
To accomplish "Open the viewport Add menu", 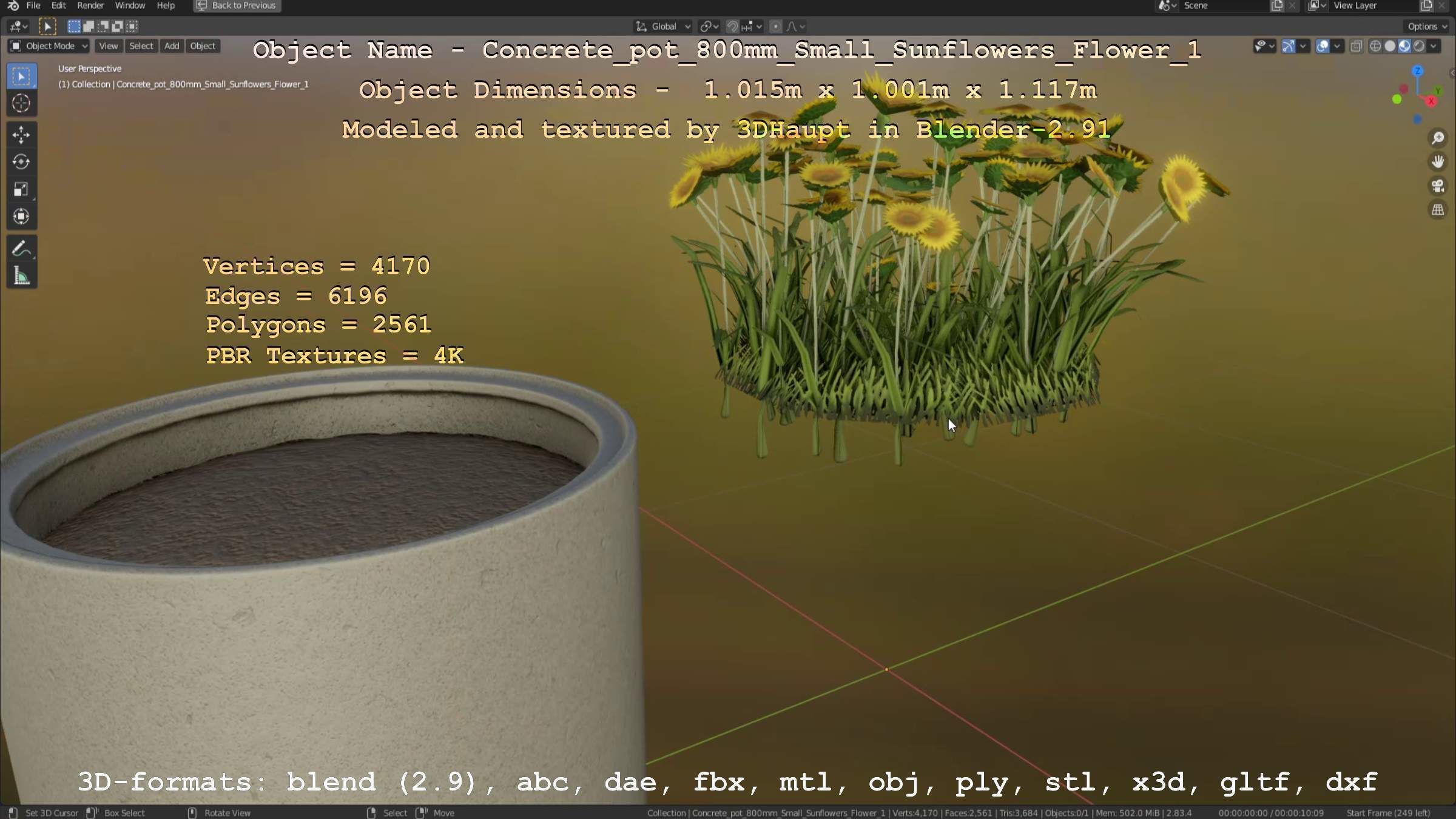I will coord(172,46).
